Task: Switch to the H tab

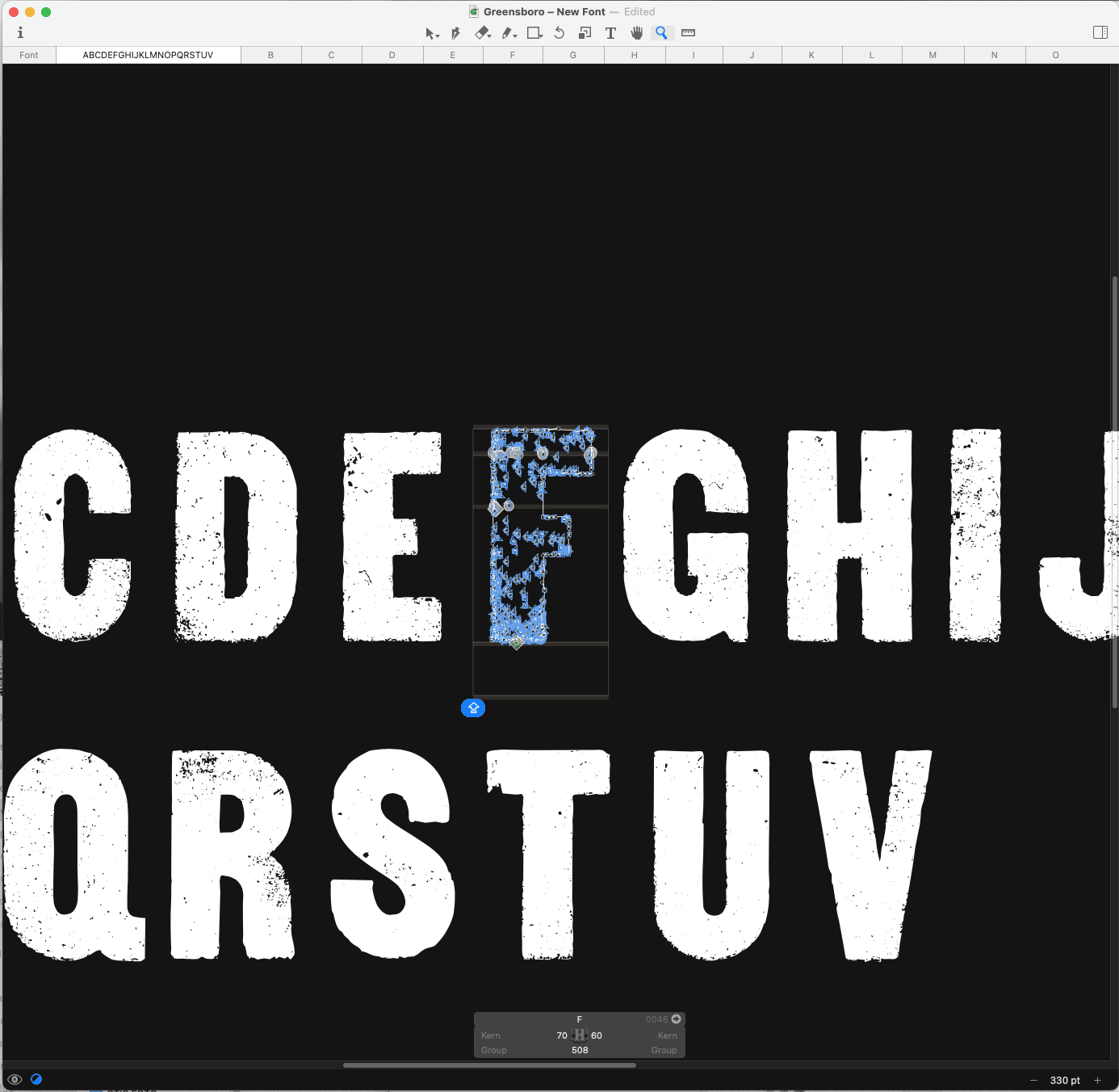Action: click(x=635, y=55)
